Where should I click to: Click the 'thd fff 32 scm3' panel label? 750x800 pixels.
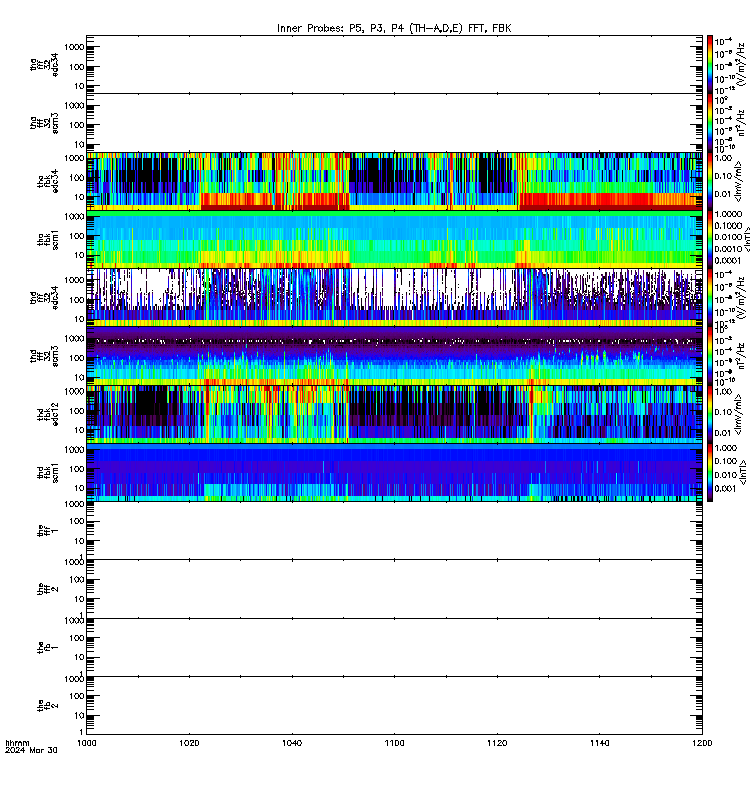click(x=44, y=356)
